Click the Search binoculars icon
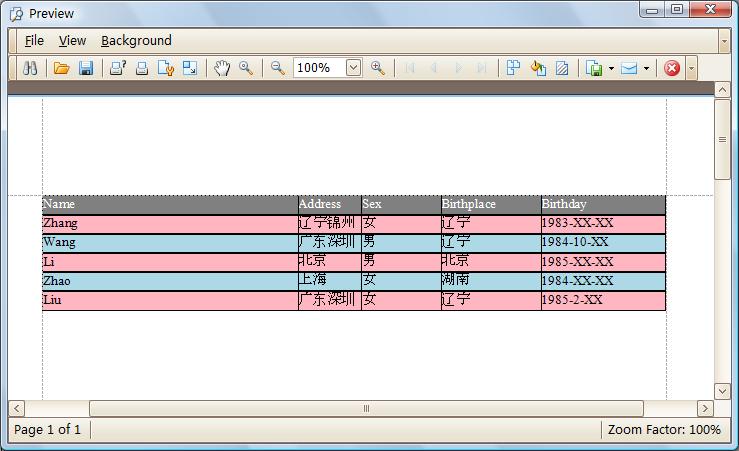The width and height of the screenshot is (739, 451). pyautogui.click(x=30, y=68)
